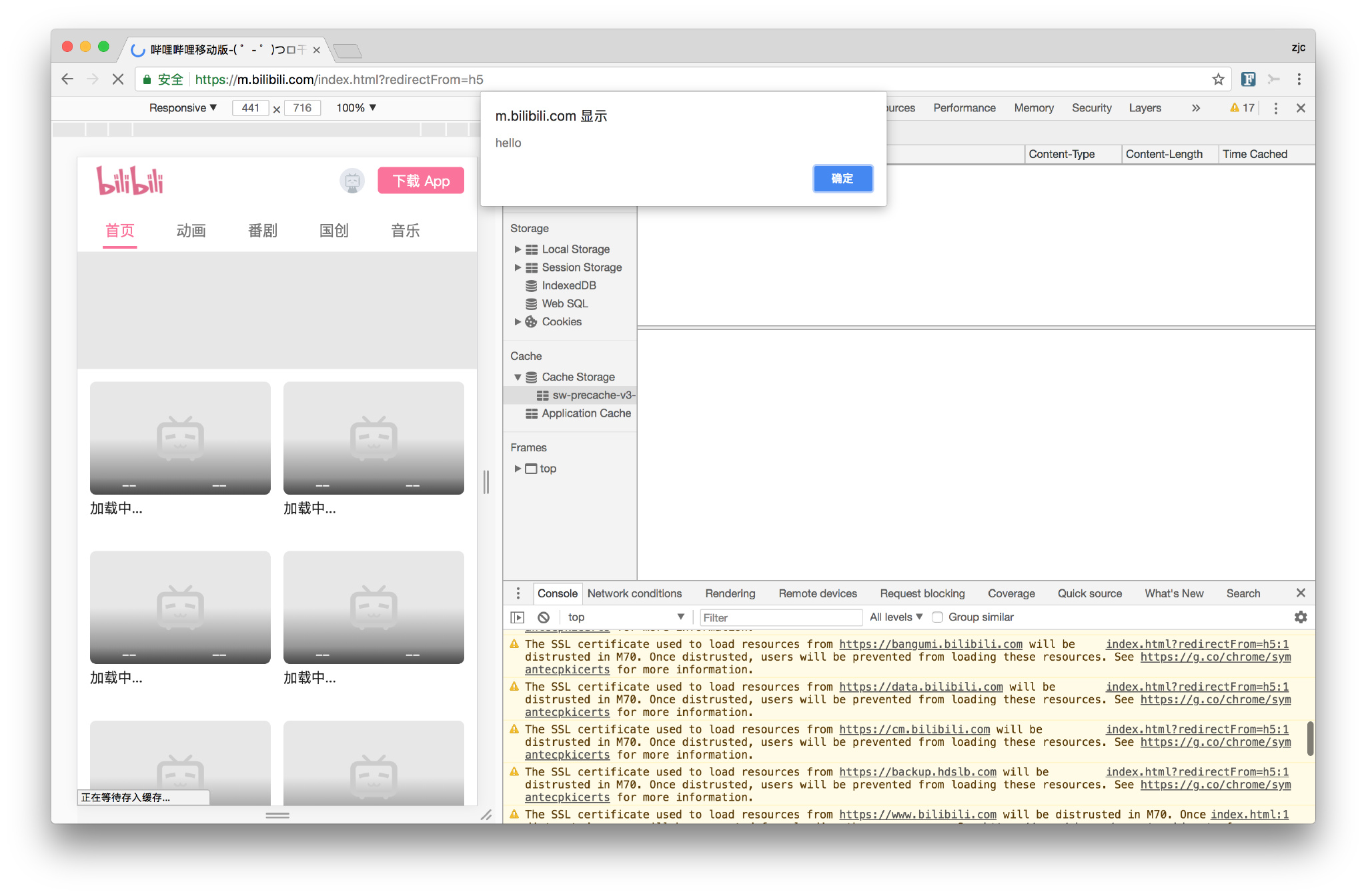Click the bookmark star icon

point(1218,79)
